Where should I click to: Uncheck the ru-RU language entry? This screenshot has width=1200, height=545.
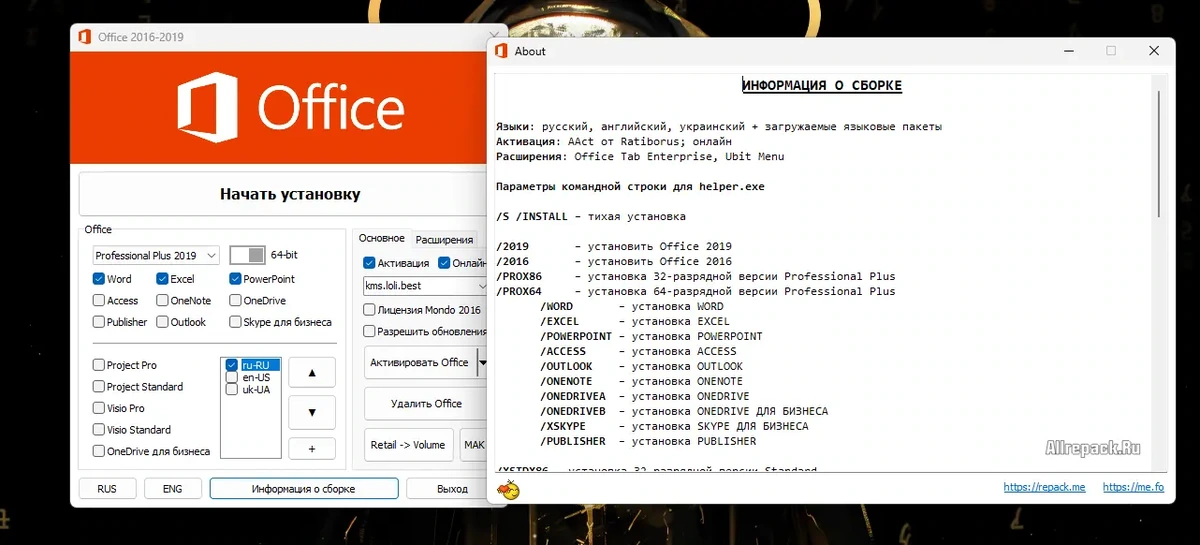click(x=232, y=365)
